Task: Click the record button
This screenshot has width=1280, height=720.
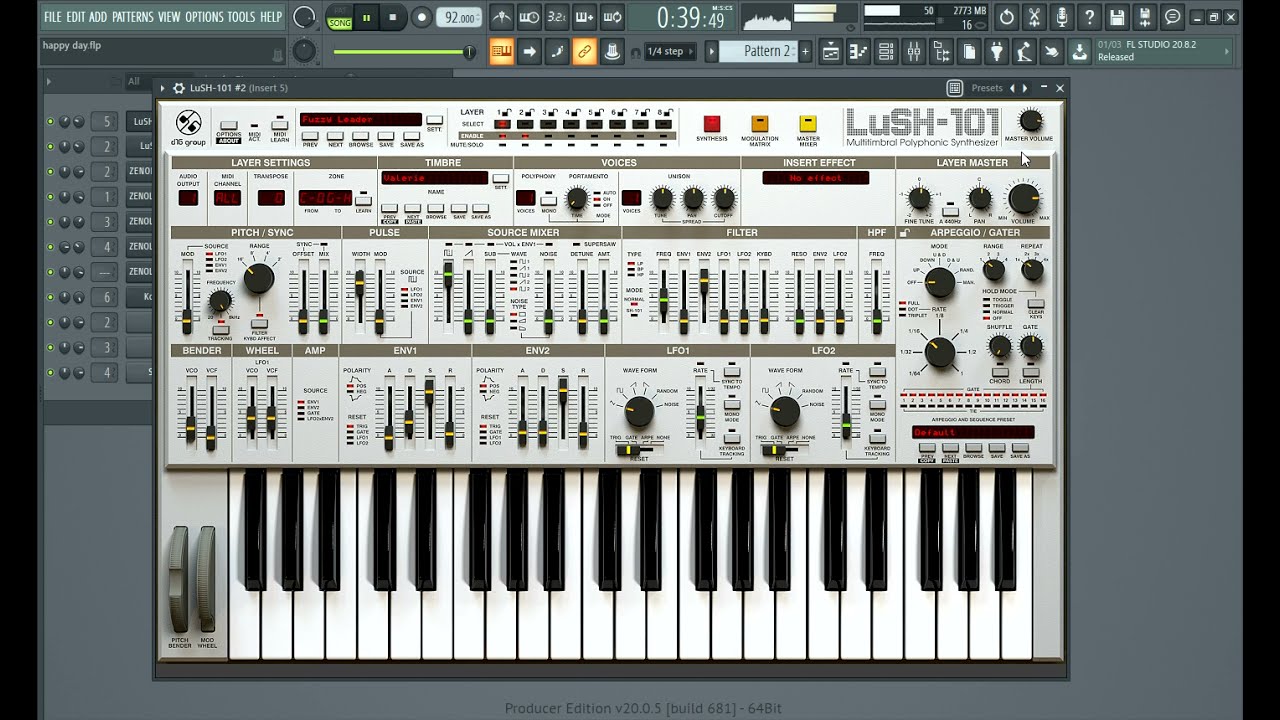Action: pyautogui.click(x=421, y=17)
